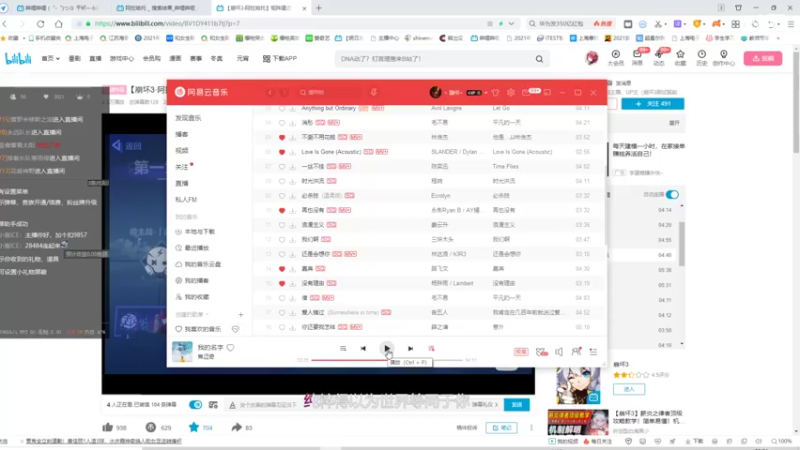
Task: Open MV badge for Love Is Gone (Acoustic)
Action: [382, 152]
